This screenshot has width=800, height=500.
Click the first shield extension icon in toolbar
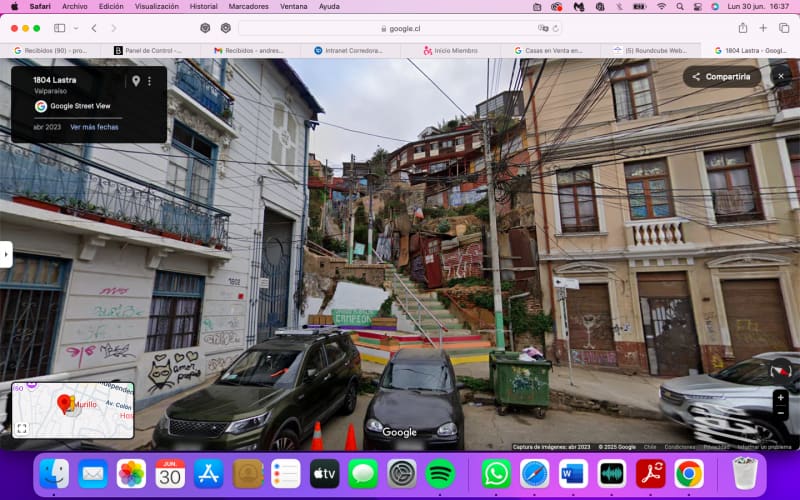point(205,28)
